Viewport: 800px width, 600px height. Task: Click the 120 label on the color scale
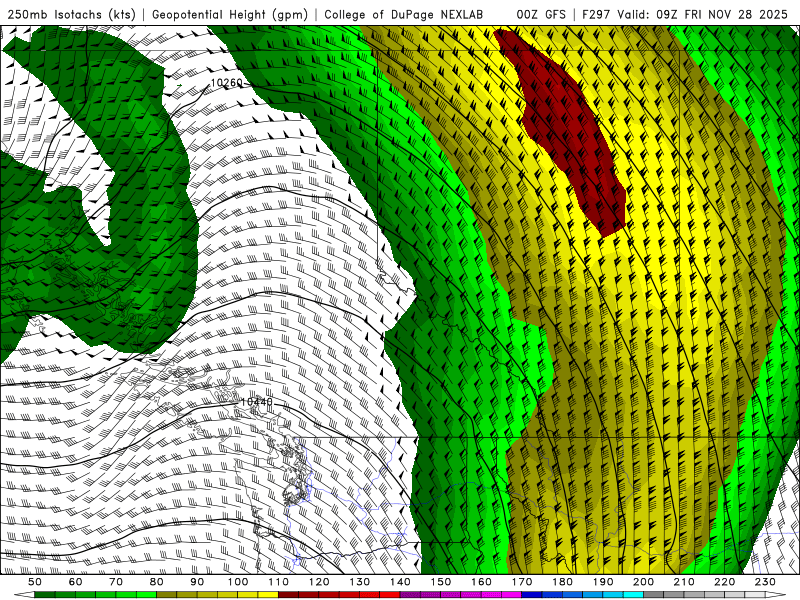(319, 582)
